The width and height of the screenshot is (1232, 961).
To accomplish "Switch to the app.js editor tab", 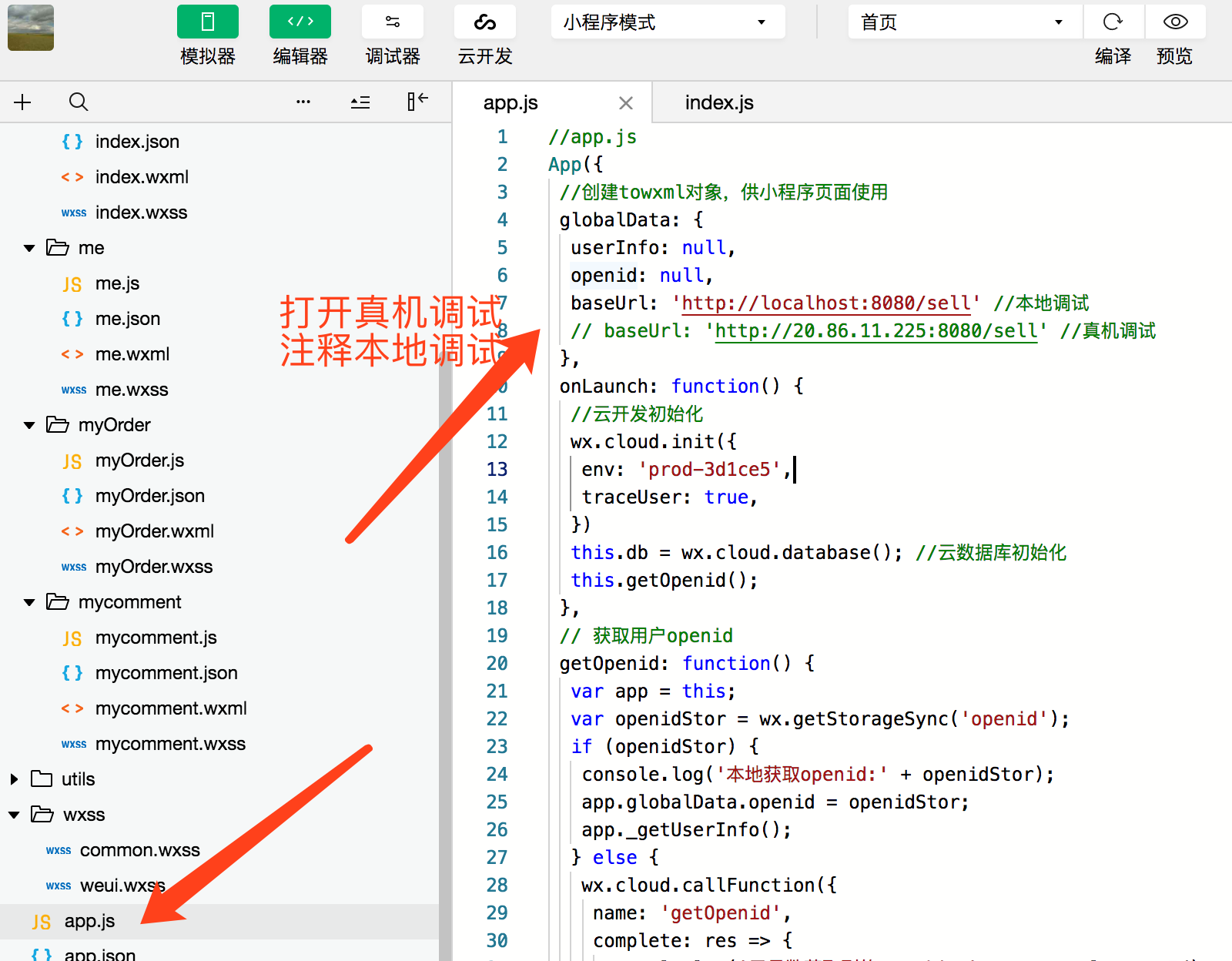I will tap(511, 102).
